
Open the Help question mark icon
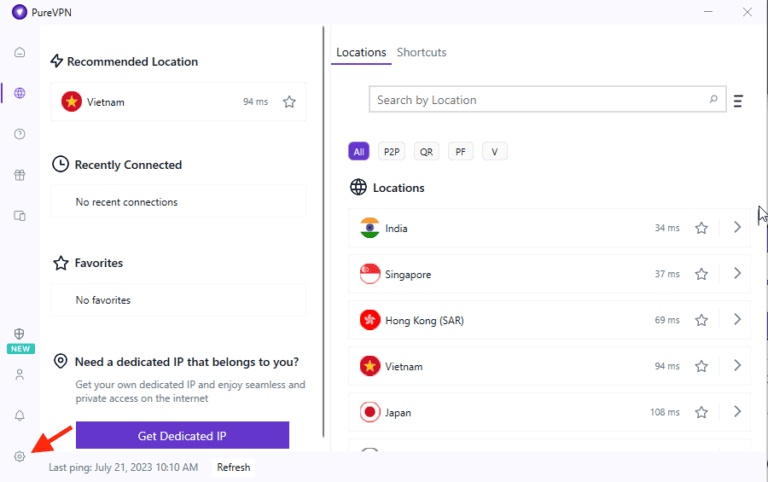(x=20, y=134)
